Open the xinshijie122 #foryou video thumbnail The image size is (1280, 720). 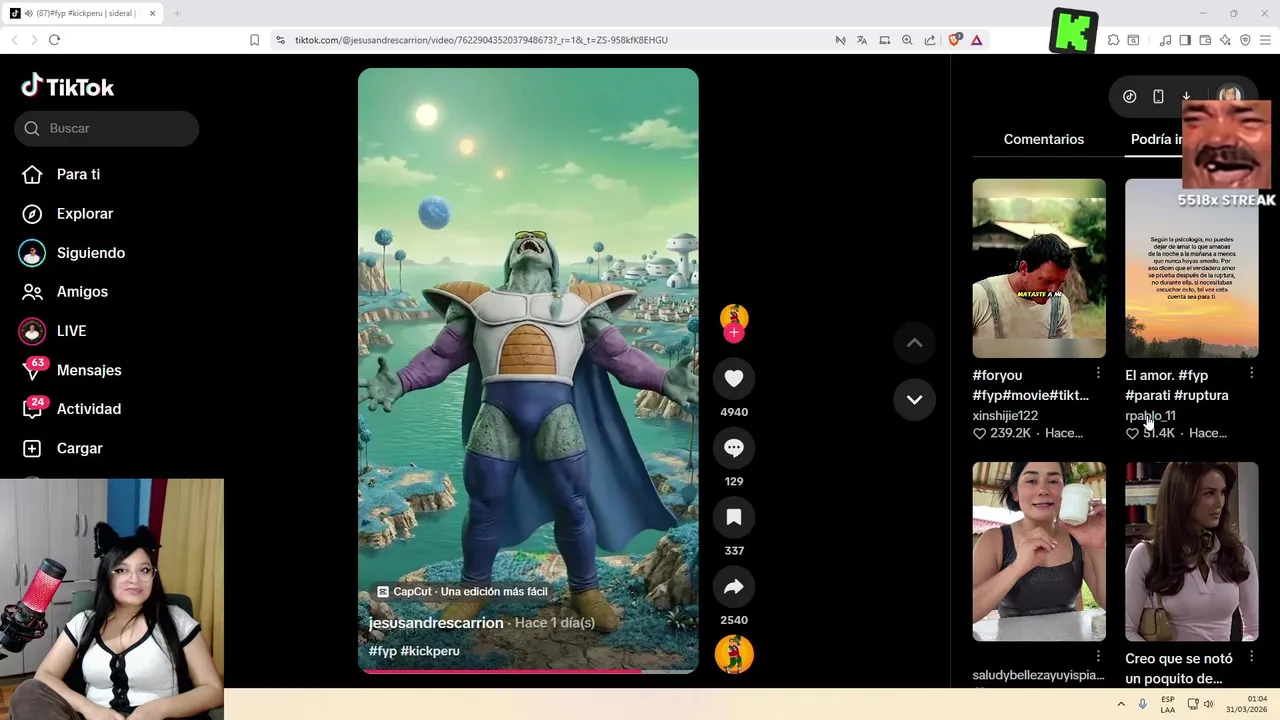tap(1039, 268)
